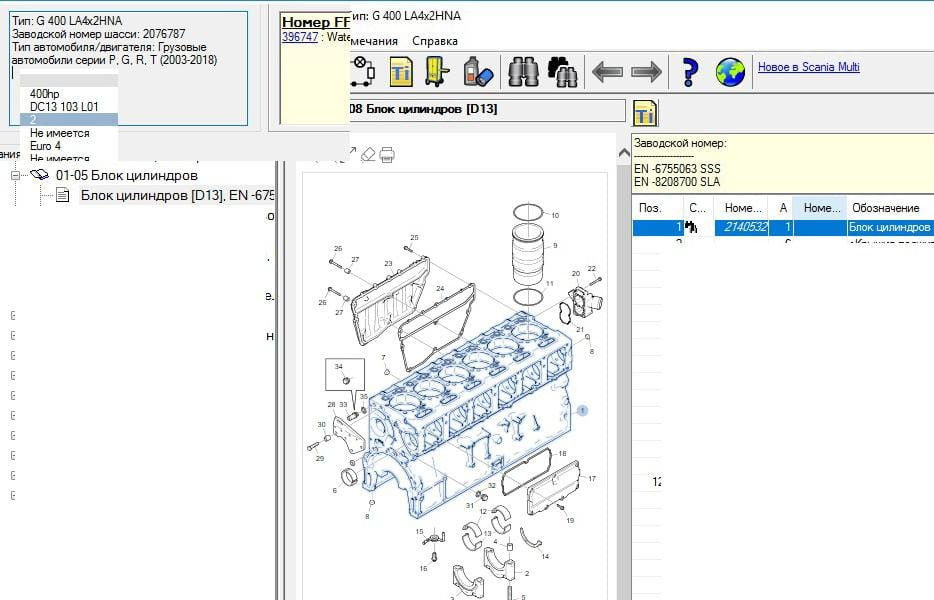Image resolution: width=934 pixels, height=600 pixels.
Task: Select part number 2140532 in the table
Action: (745, 228)
